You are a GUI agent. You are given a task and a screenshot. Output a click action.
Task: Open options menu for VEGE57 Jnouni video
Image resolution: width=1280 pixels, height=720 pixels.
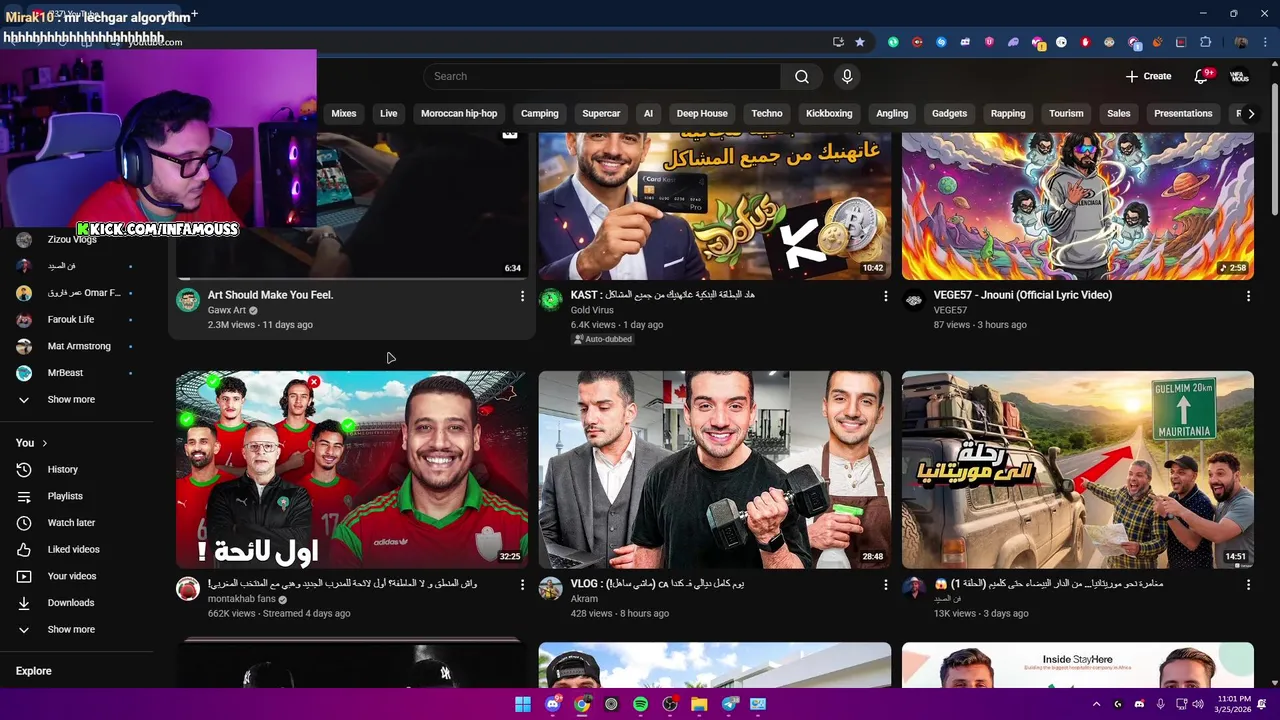(x=1248, y=296)
